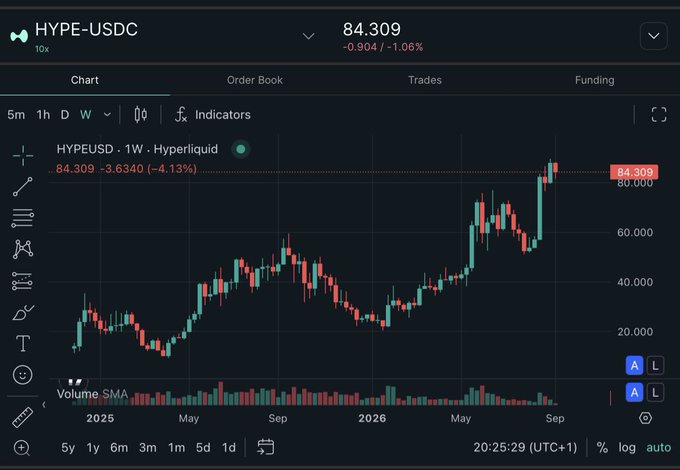Open the Indicators menu
This screenshot has width=680, height=470.
[x=212, y=114]
